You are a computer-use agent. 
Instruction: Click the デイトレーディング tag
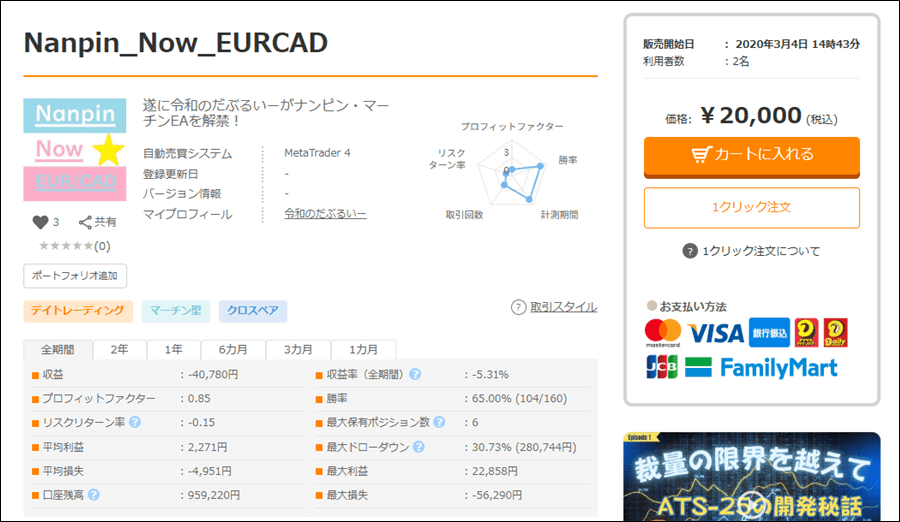pos(77,311)
